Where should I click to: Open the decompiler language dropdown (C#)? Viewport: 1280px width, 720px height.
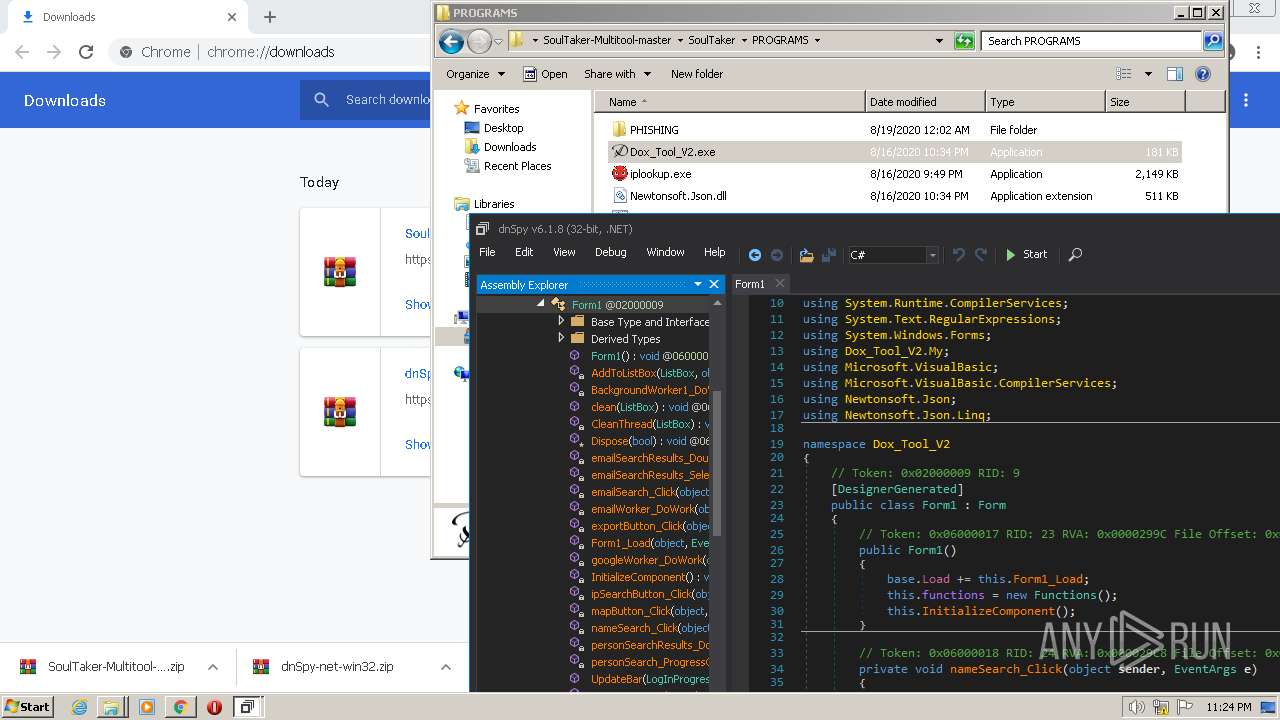click(892, 255)
